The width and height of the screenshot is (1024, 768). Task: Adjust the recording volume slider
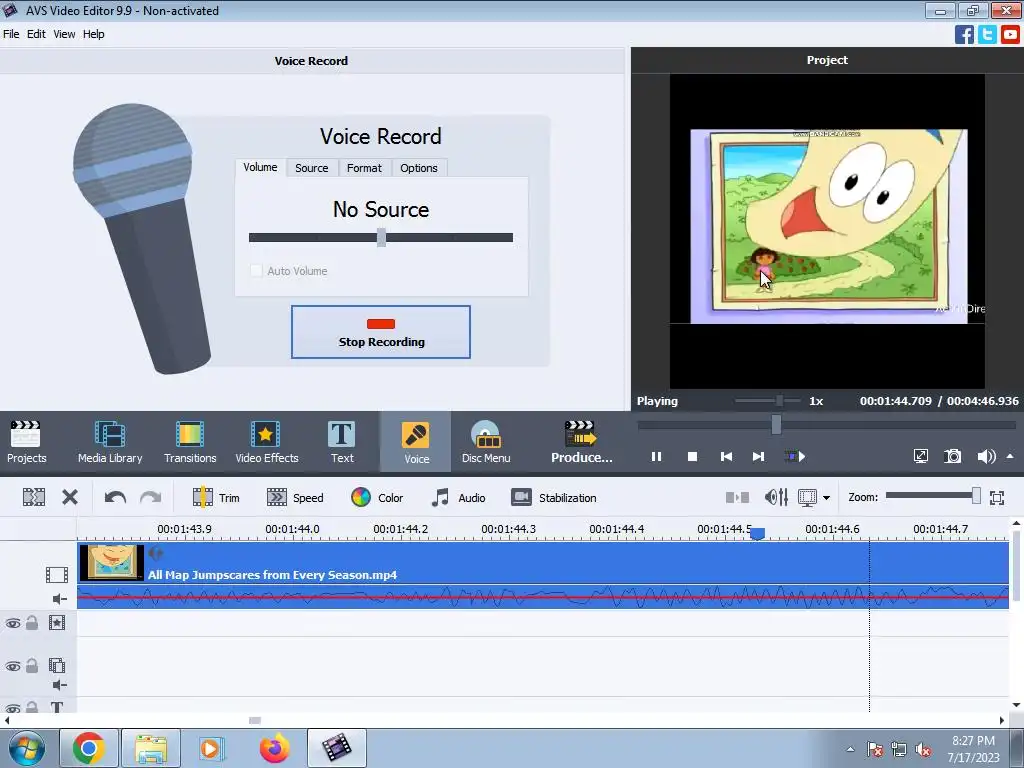click(x=381, y=238)
